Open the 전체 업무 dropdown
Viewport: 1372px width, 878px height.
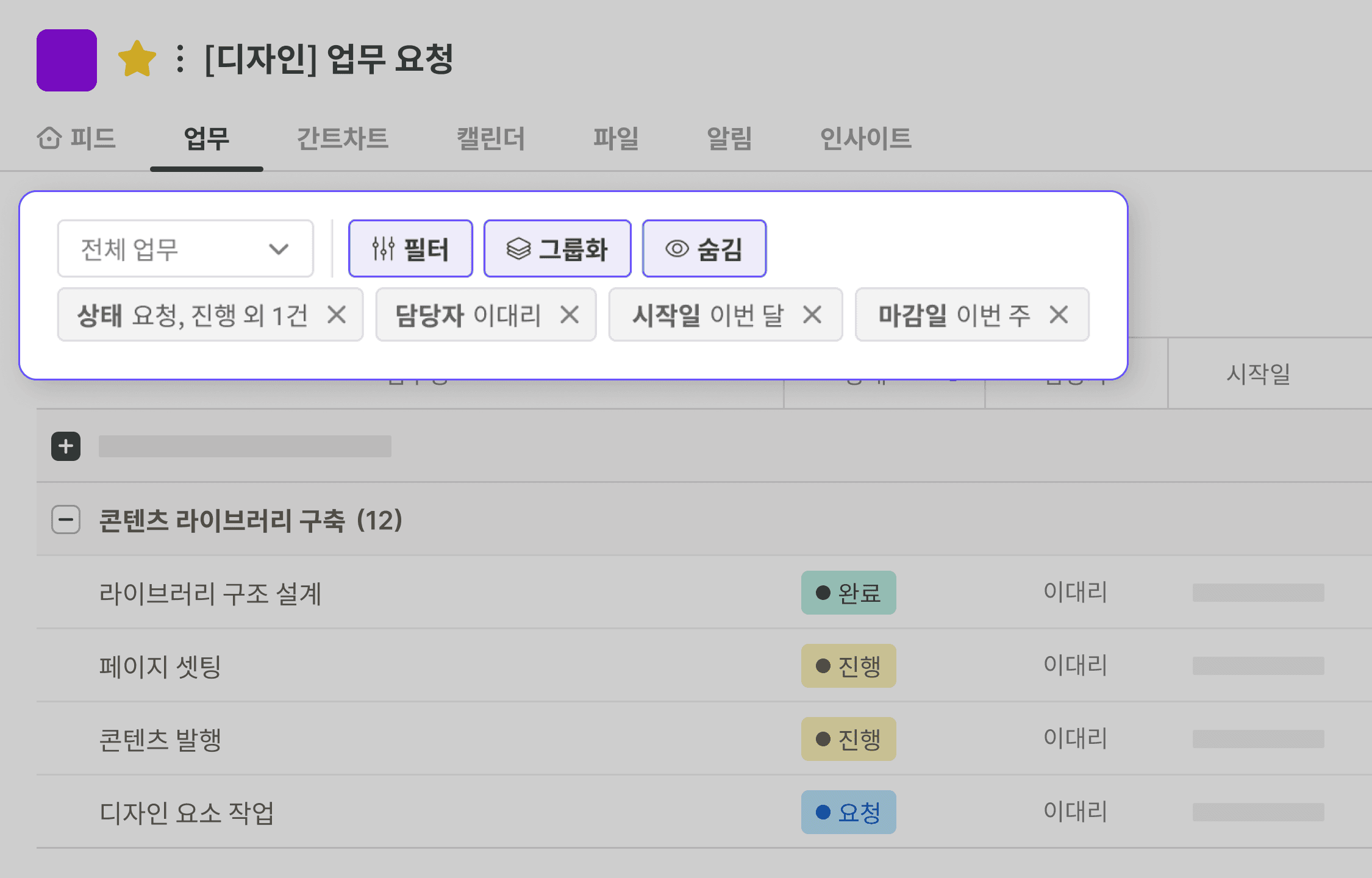tap(185, 249)
